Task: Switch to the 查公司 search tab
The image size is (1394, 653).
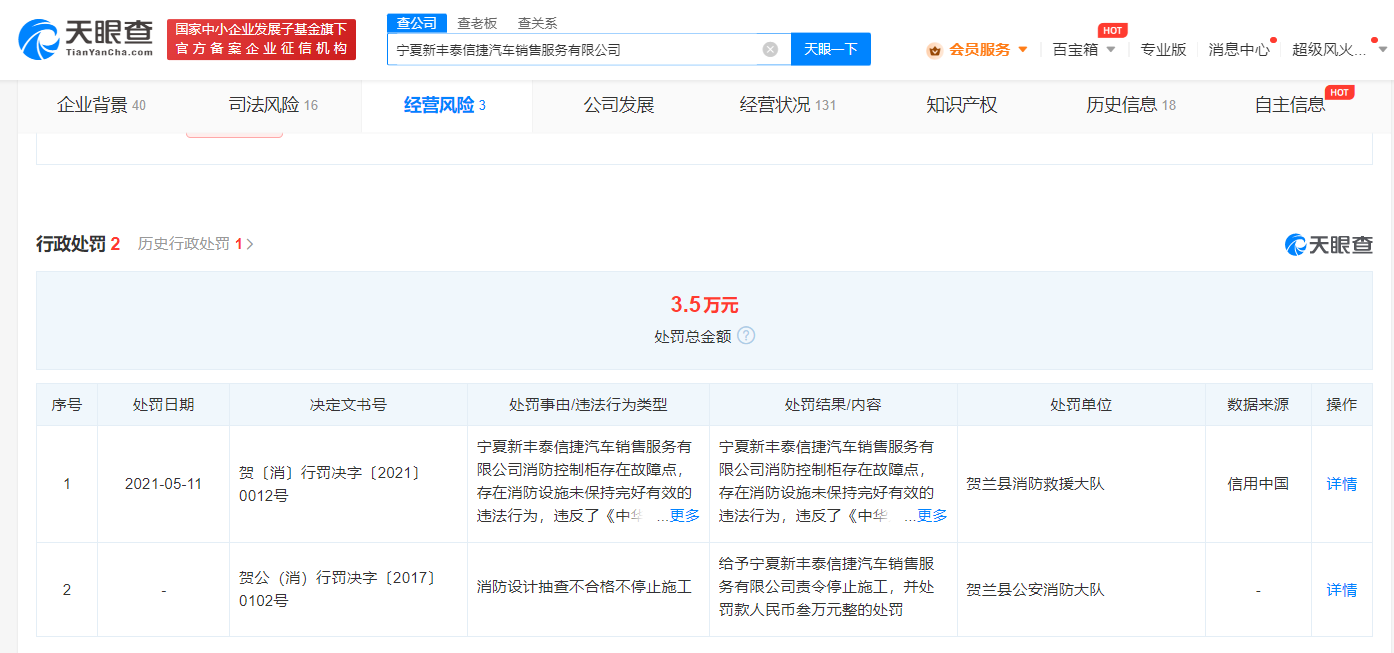Action: (x=417, y=23)
